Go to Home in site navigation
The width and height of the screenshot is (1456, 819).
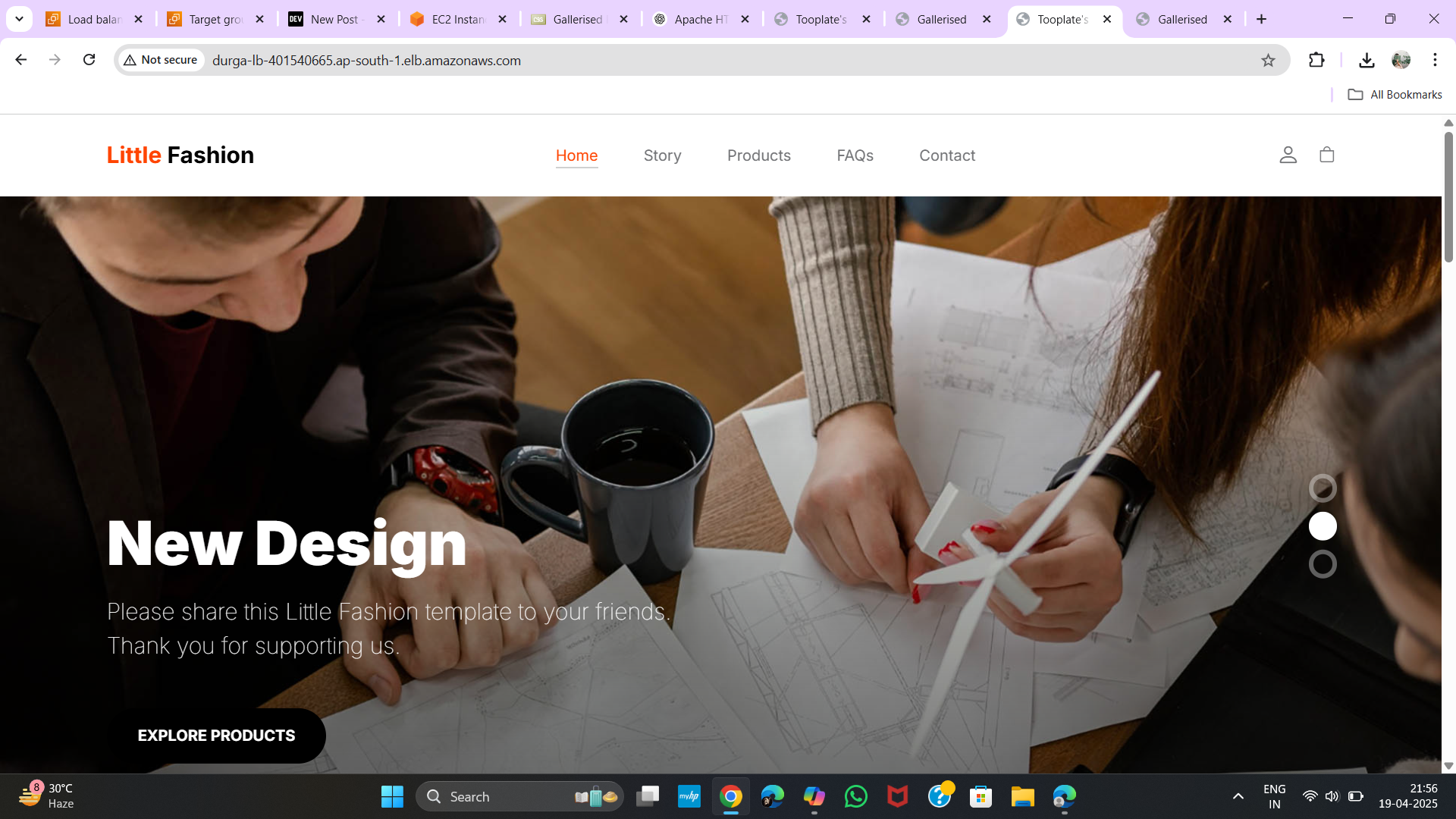tap(576, 155)
